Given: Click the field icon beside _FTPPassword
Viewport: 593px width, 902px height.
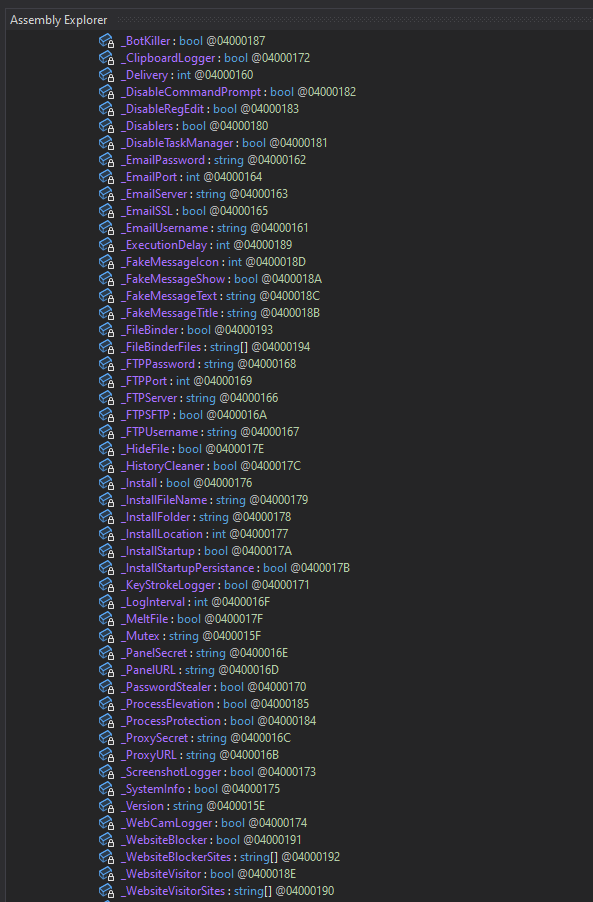Looking at the screenshot, I should tap(106, 364).
